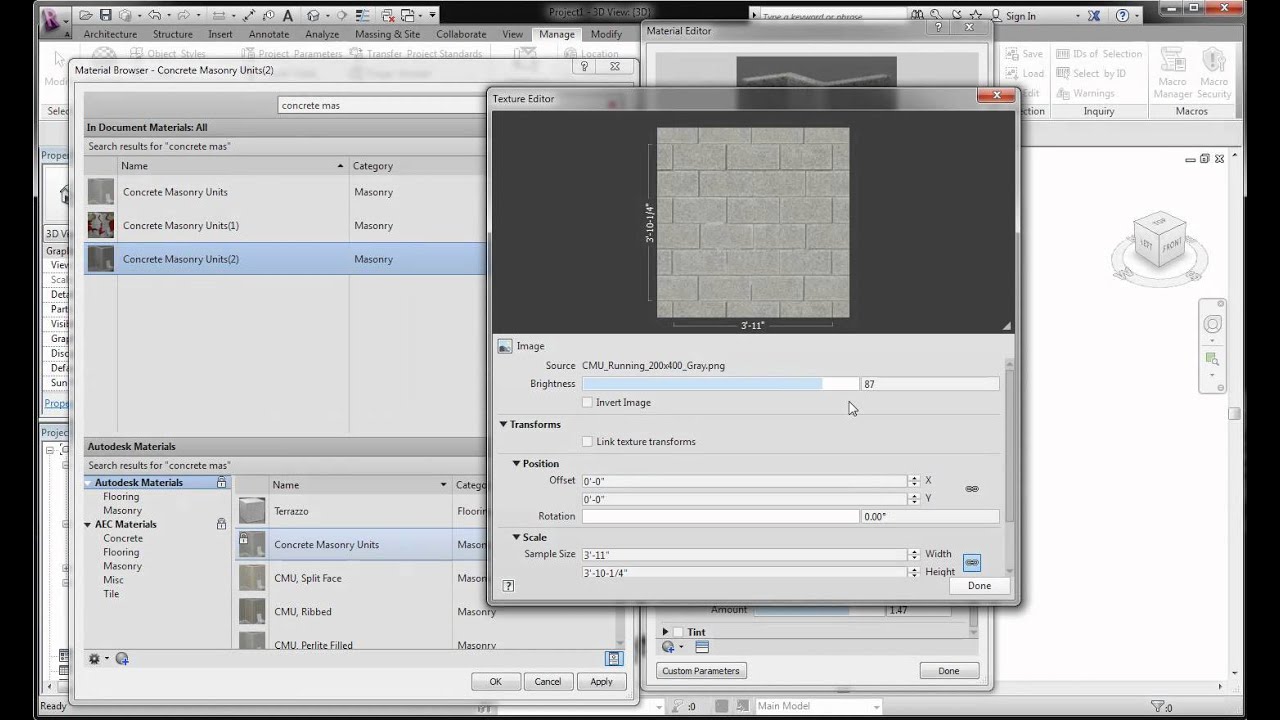This screenshot has height=720, width=1280.
Task: Click the lock aspect ratio icon beside Sample Size
Action: click(972, 563)
